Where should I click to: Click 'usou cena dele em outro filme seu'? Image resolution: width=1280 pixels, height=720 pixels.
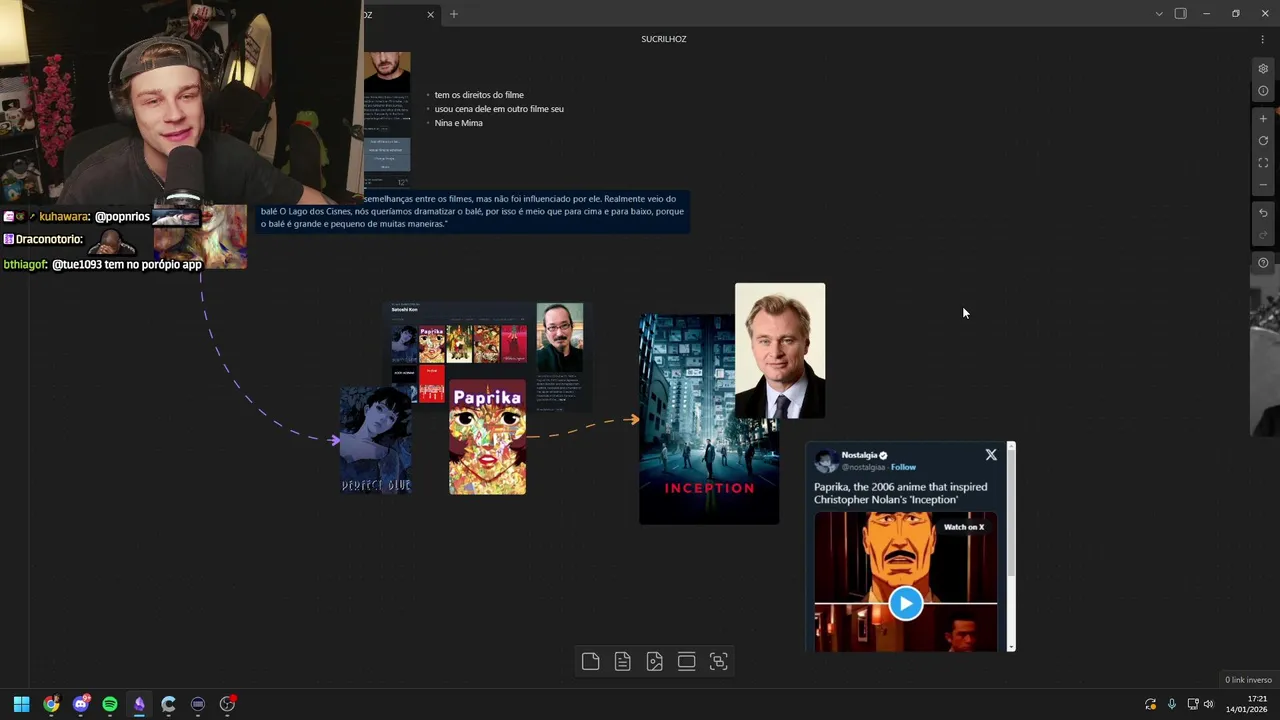click(499, 109)
